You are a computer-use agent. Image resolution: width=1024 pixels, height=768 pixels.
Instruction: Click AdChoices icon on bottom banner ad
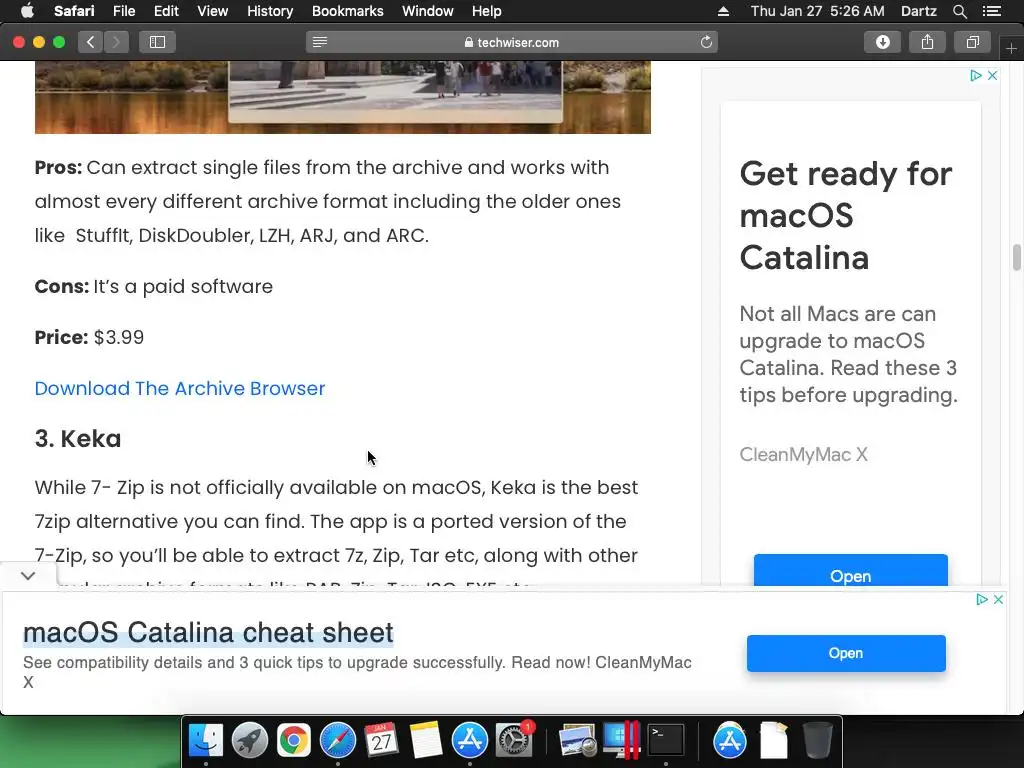click(982, 600)
